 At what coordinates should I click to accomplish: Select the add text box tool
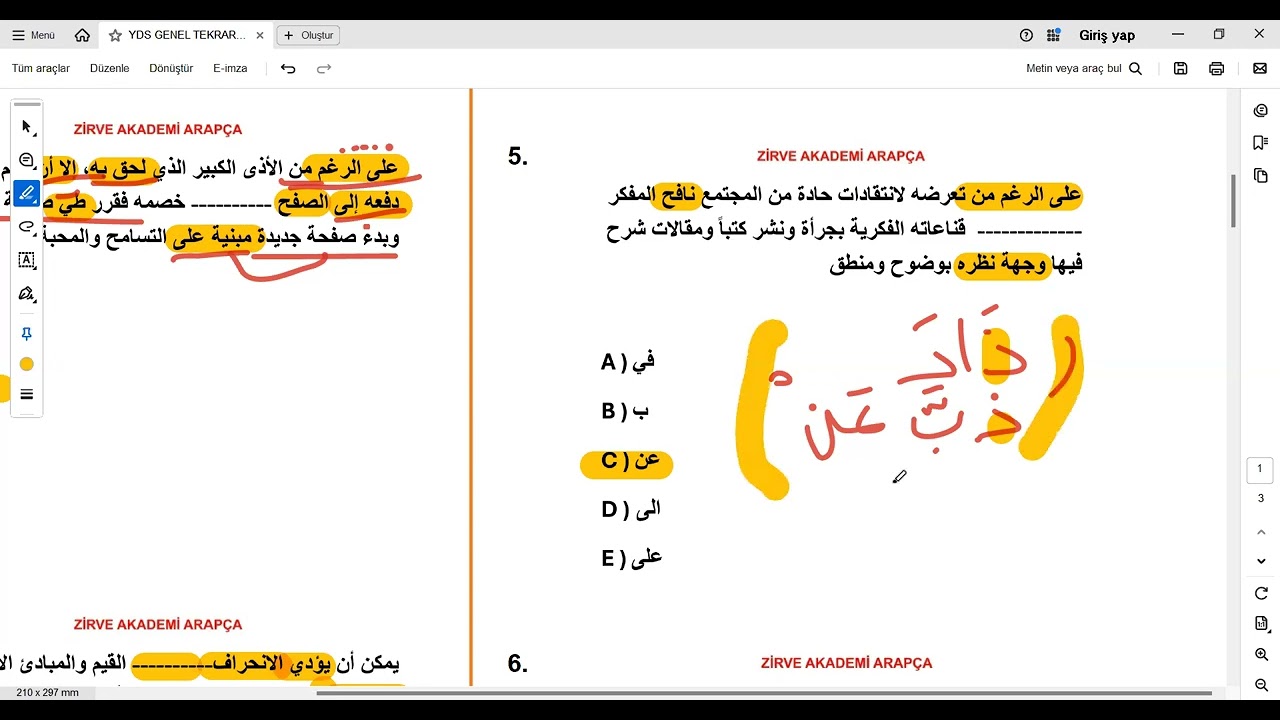click(27, 260)
